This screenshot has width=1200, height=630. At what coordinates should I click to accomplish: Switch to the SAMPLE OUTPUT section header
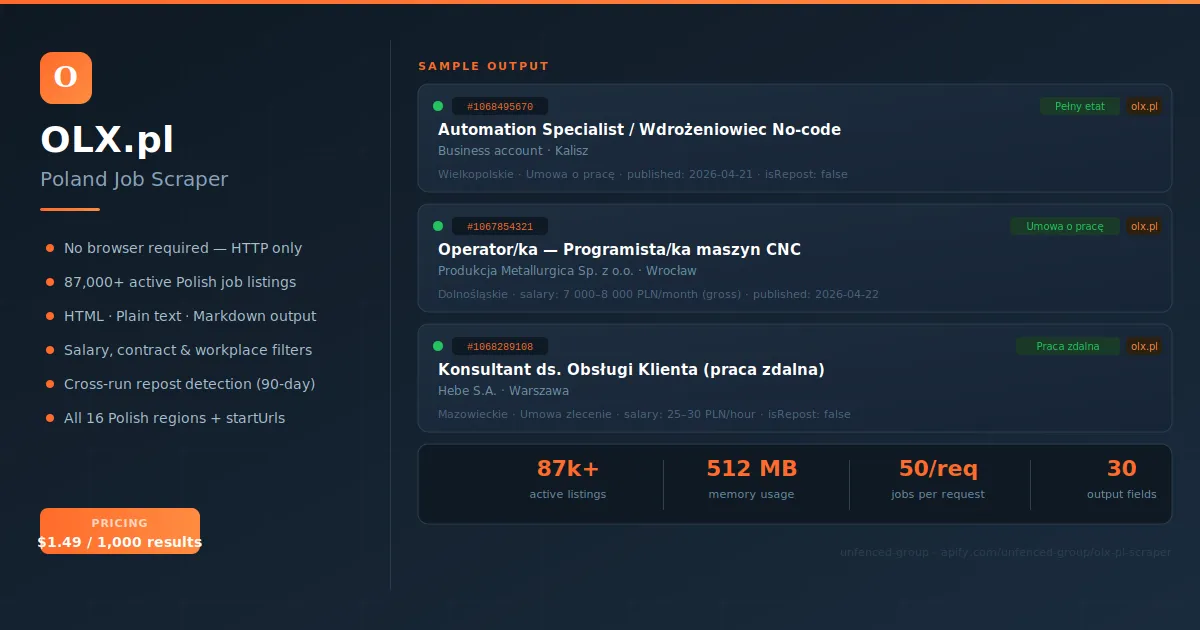pos(483,66)
